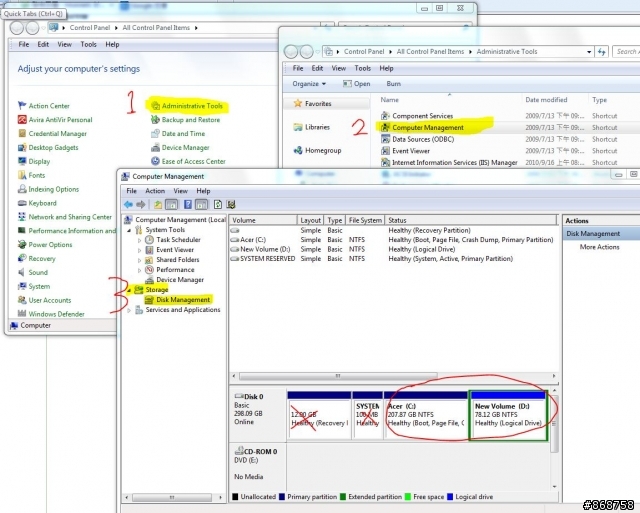Select Disk Management in the tree

coord(183,300)
